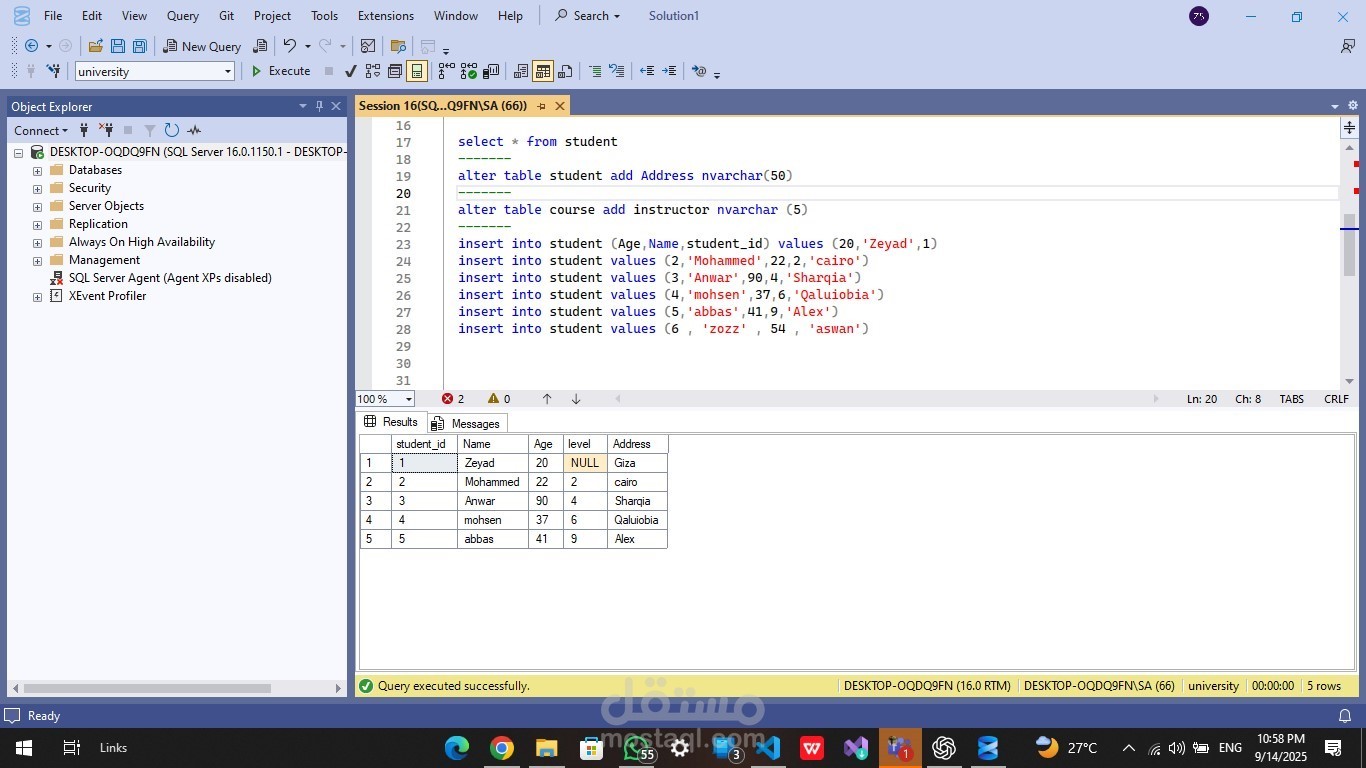Refresh the Object Explorer tree
Image resolution: width=1366 pixels, height=768 pixels.
(172, 130)
